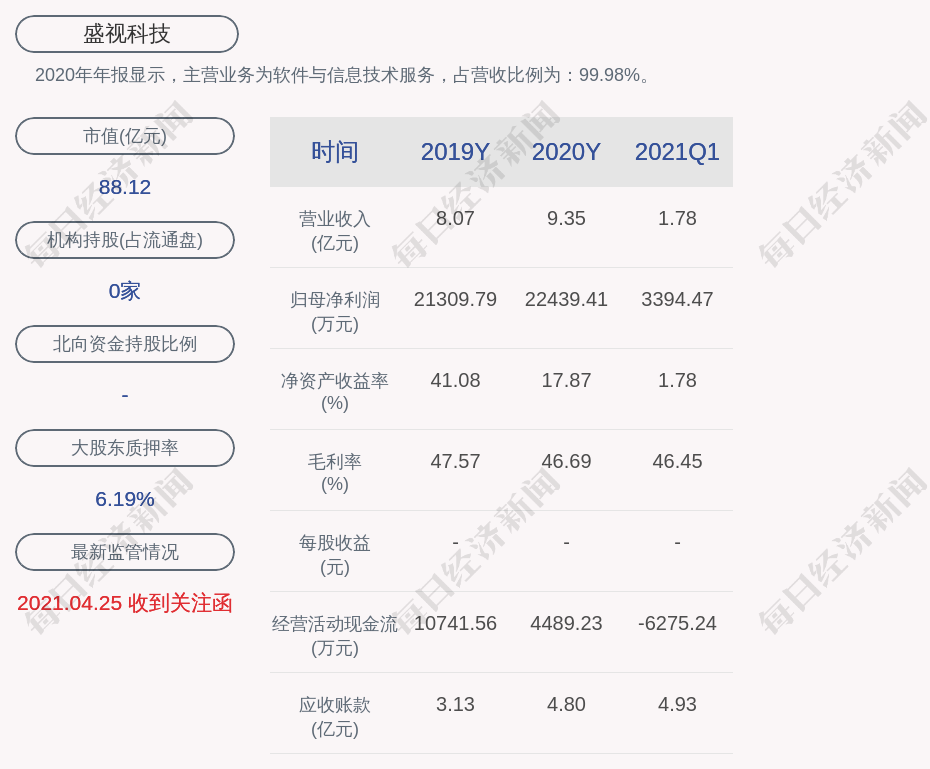Select the 每股收益 dash in the 2019Y column
The image size is (930, 769).
pos(456,543)
